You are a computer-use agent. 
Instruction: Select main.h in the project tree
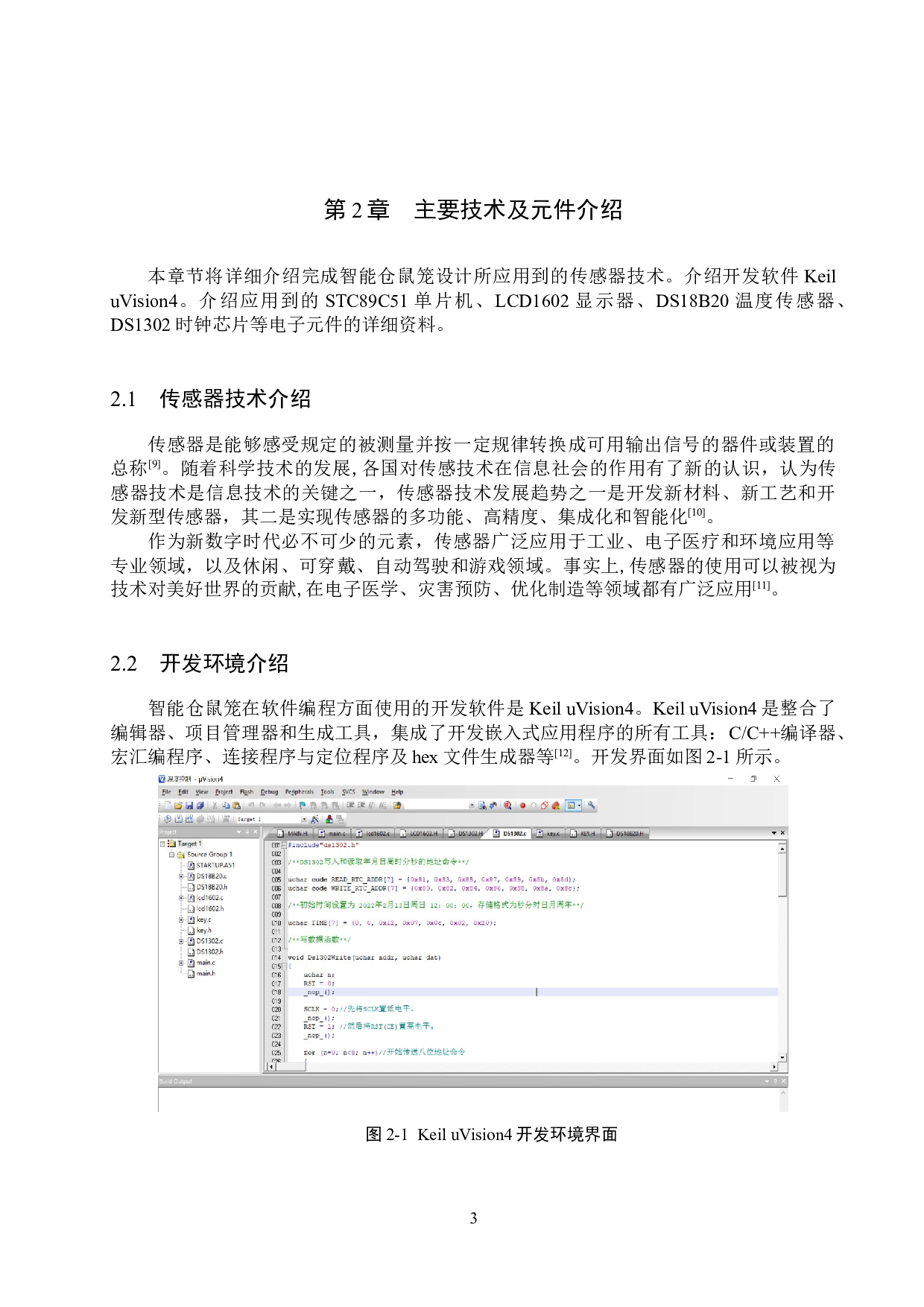[x=205, y=973]
